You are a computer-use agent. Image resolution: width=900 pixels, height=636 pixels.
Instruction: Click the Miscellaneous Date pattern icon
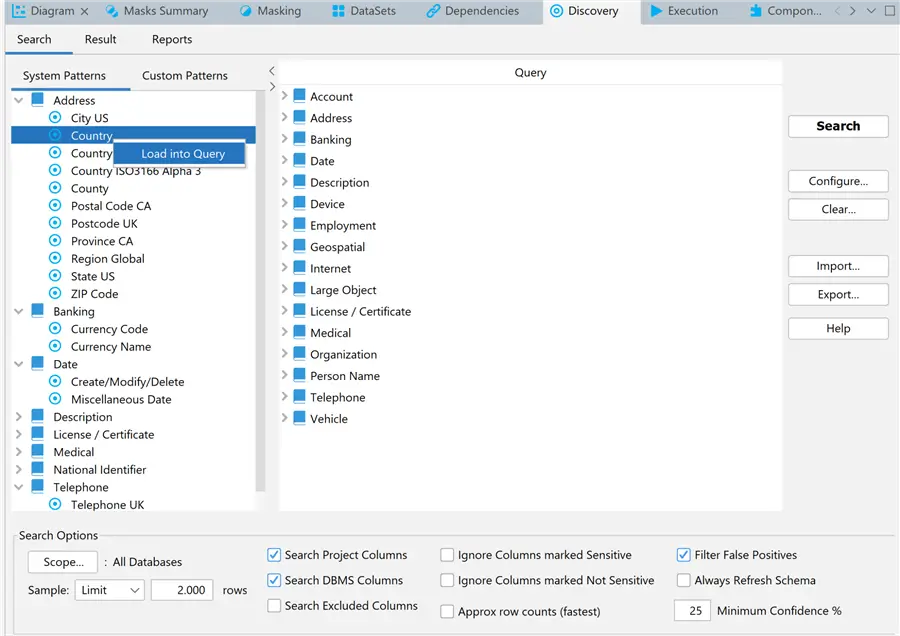point(55,398)
